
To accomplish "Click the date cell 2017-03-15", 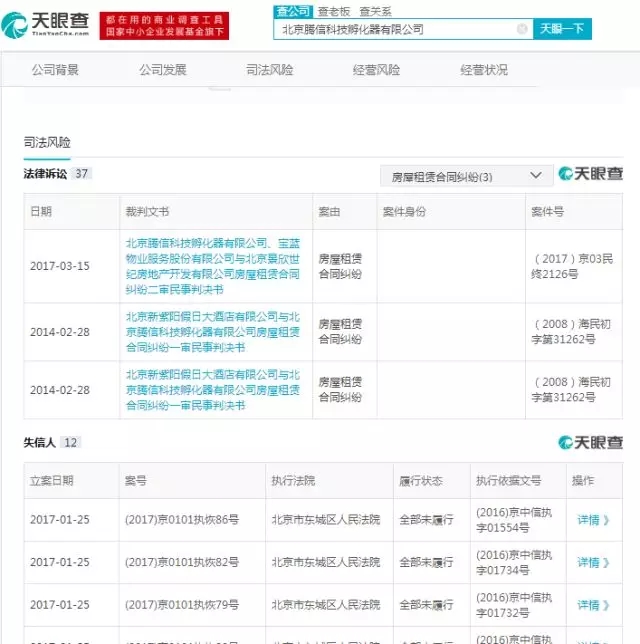I will point(60,266).
